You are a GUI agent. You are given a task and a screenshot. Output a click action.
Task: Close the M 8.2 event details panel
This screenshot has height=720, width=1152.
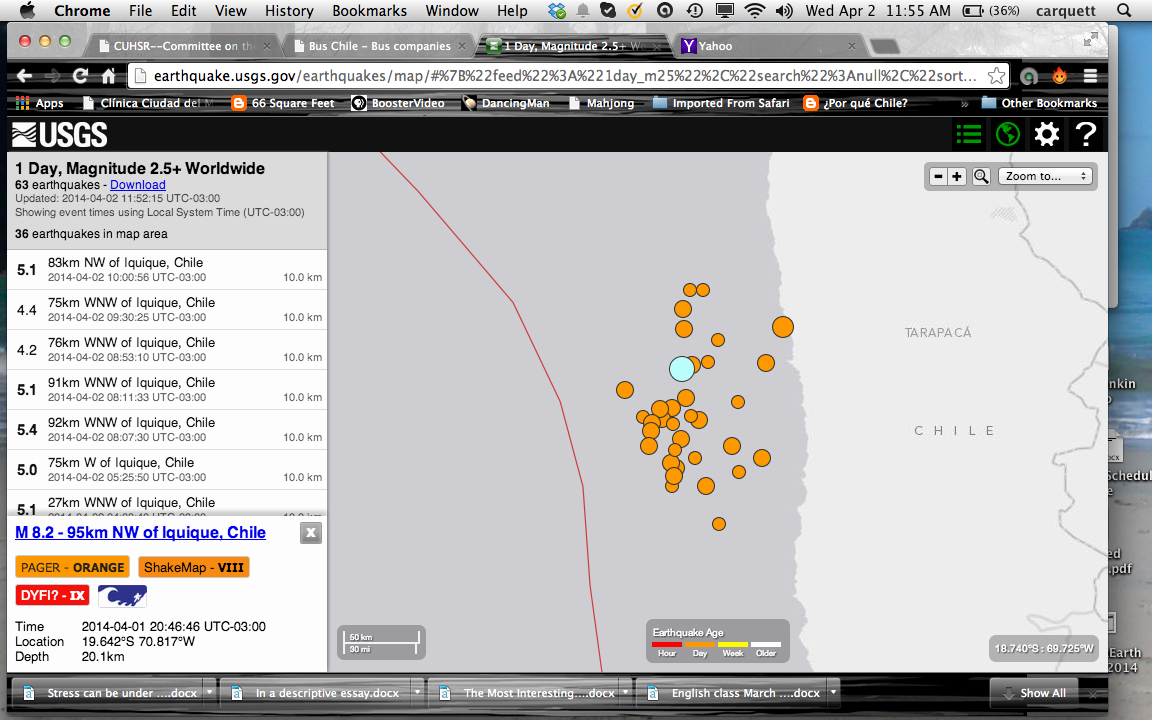click(x=311, y=533)
